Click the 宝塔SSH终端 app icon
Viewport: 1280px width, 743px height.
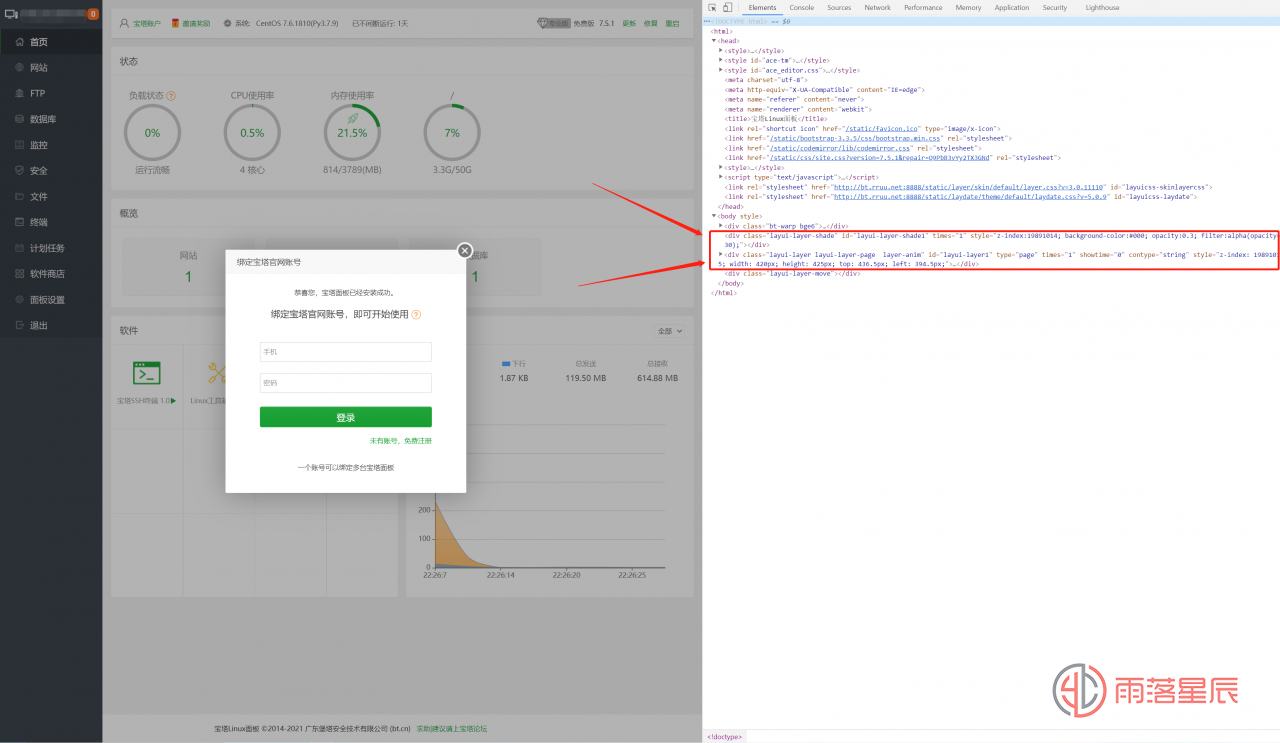147,373
